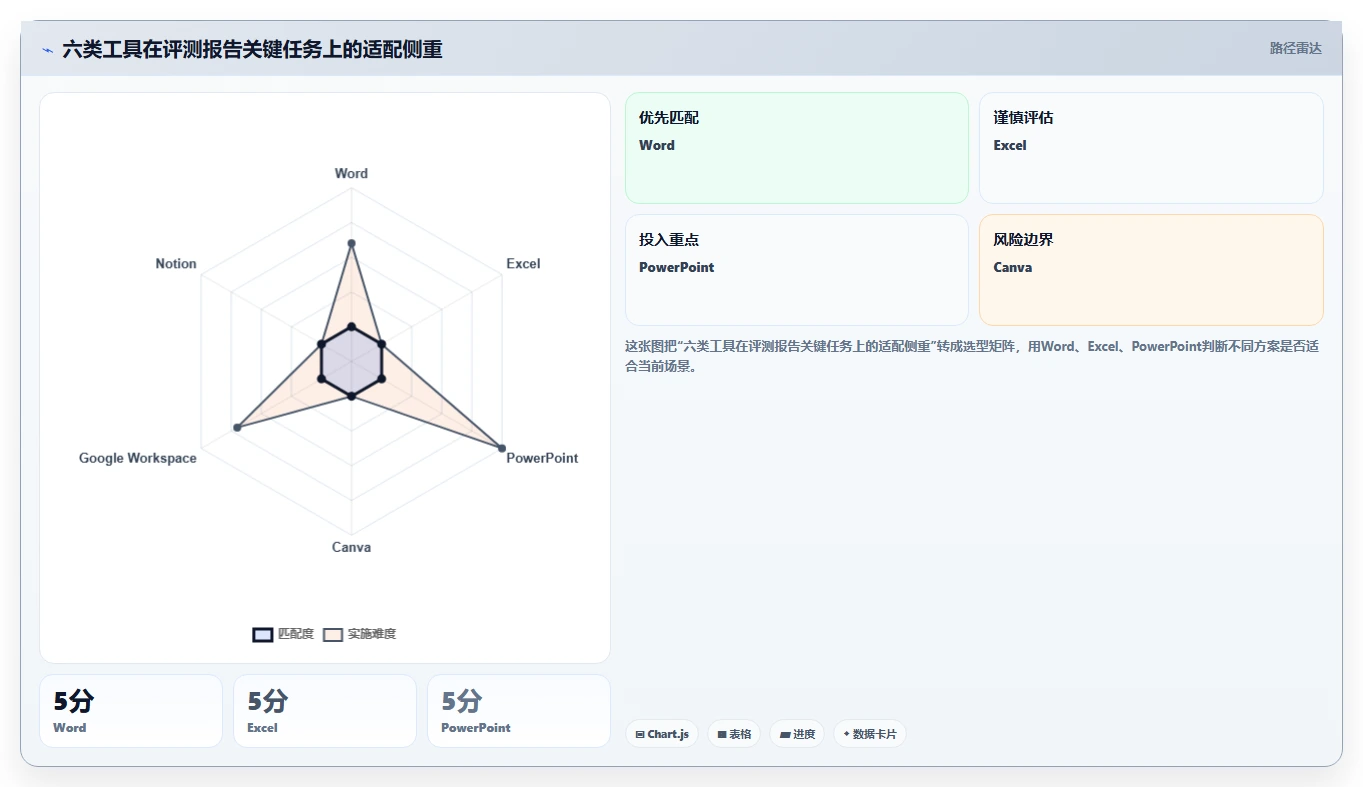The width and height of the screenshot is (1363, 787).
Task: Click the header icon beside the title
Action: point(48,50)
